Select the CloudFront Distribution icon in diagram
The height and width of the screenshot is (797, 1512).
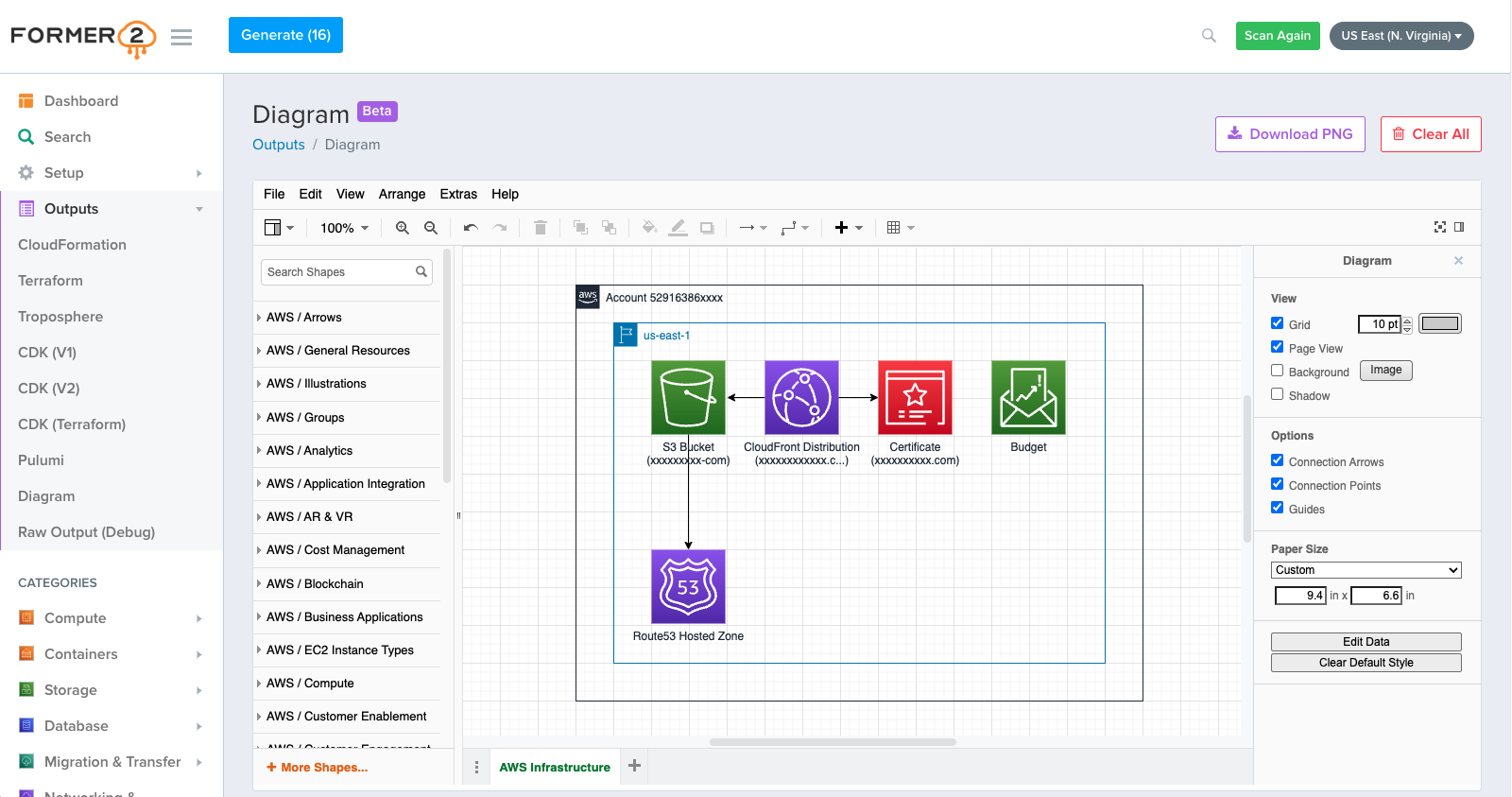coord(801,397)
